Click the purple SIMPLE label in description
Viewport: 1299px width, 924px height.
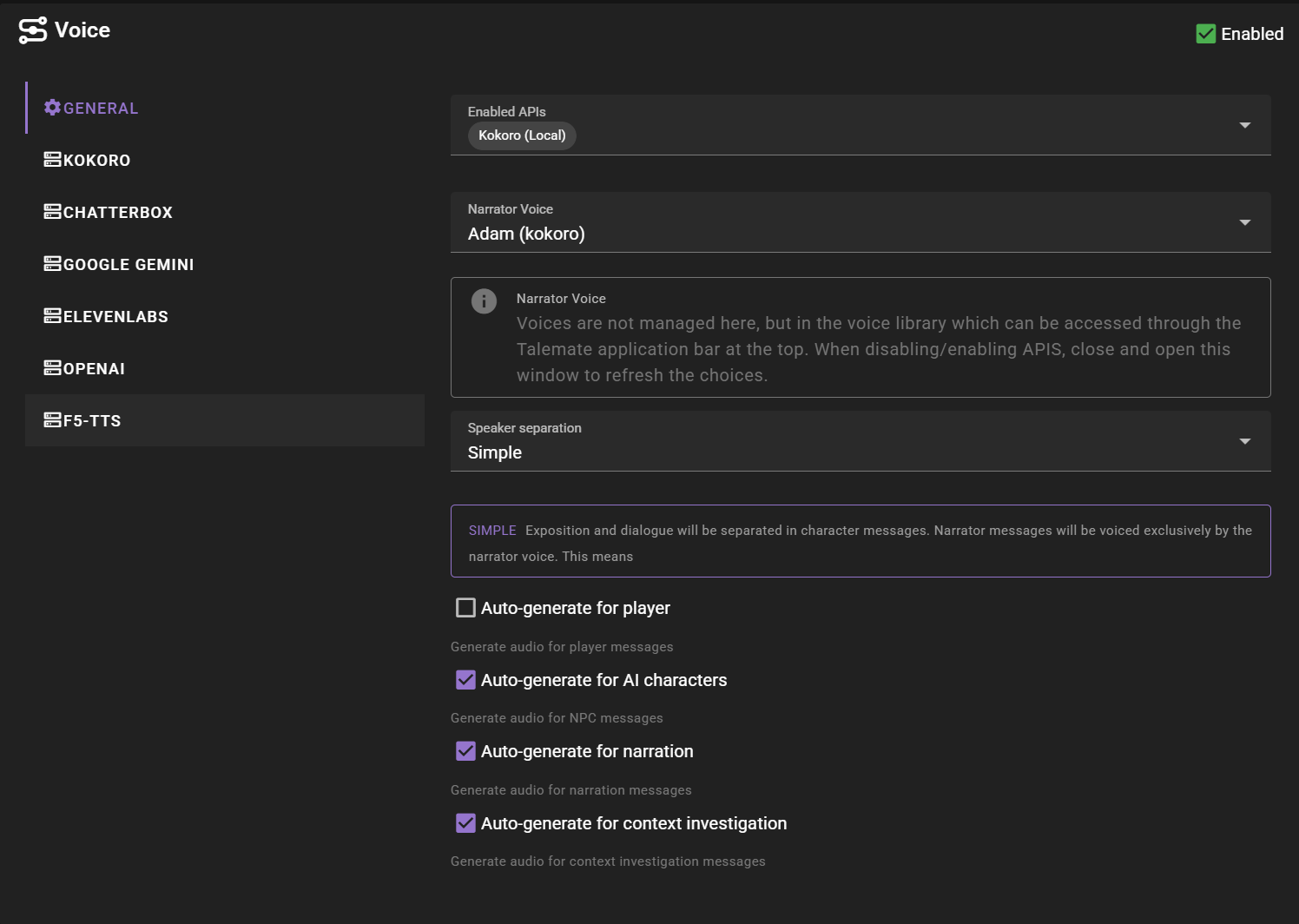[492, 531]
